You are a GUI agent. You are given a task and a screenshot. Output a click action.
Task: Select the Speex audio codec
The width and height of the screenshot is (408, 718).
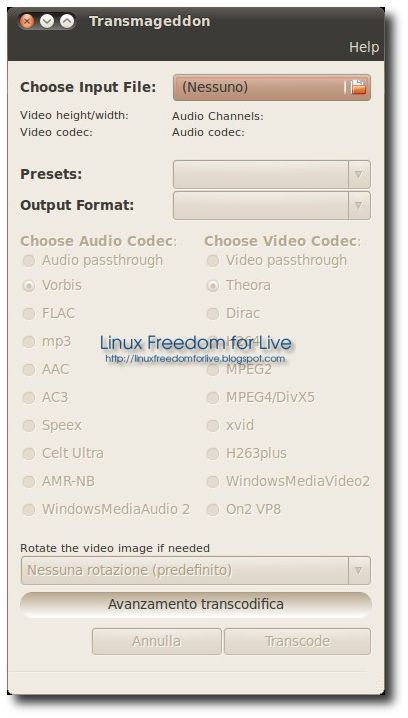29,426
